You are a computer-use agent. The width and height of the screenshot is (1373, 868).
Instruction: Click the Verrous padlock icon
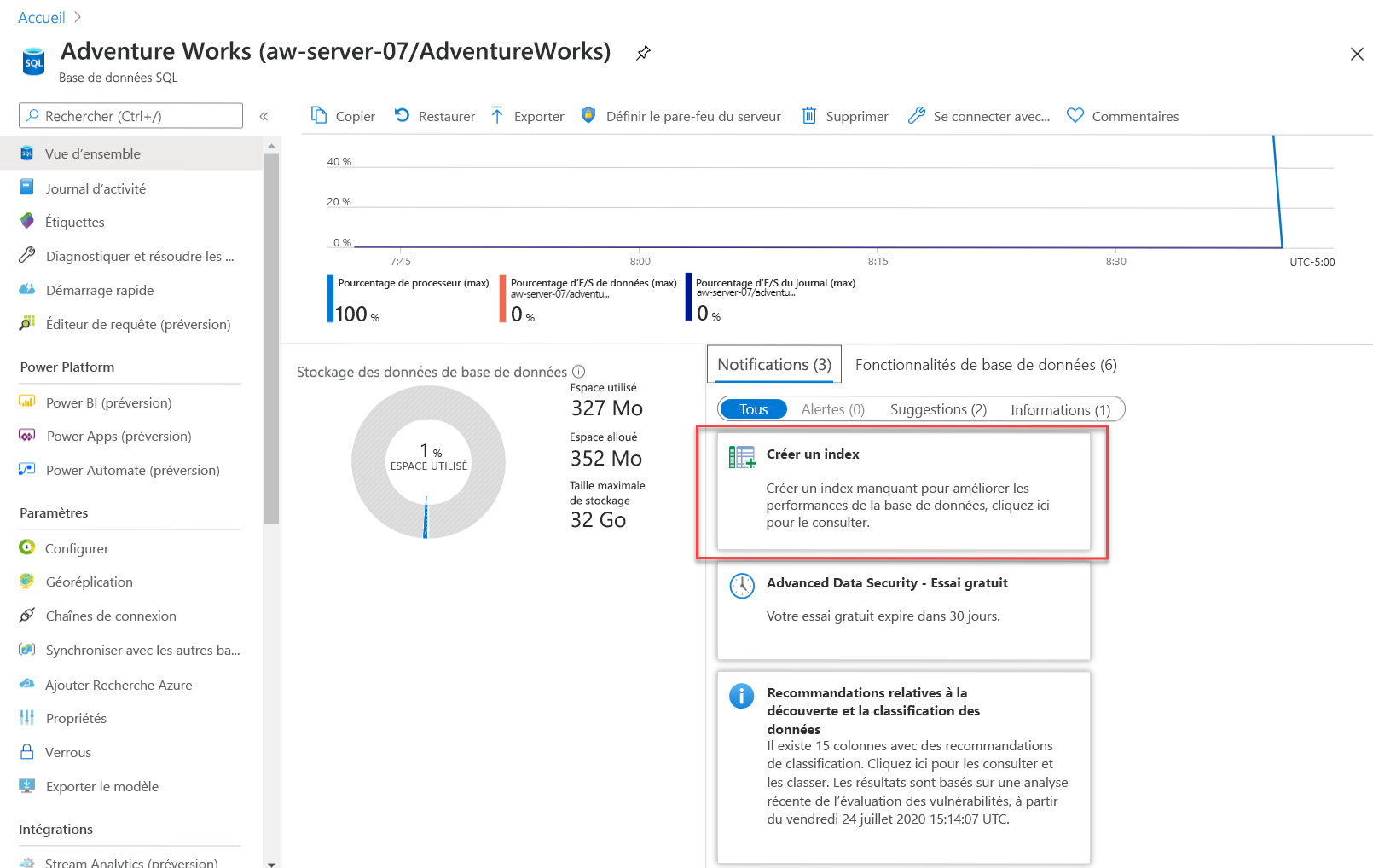coord(27,752)
